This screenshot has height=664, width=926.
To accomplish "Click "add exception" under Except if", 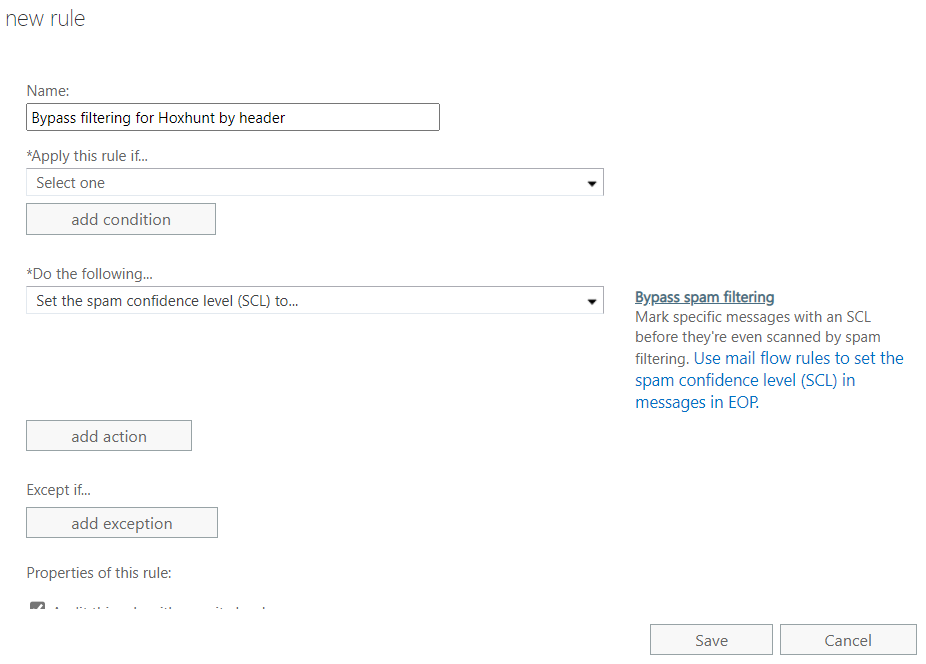I will 121,522.
